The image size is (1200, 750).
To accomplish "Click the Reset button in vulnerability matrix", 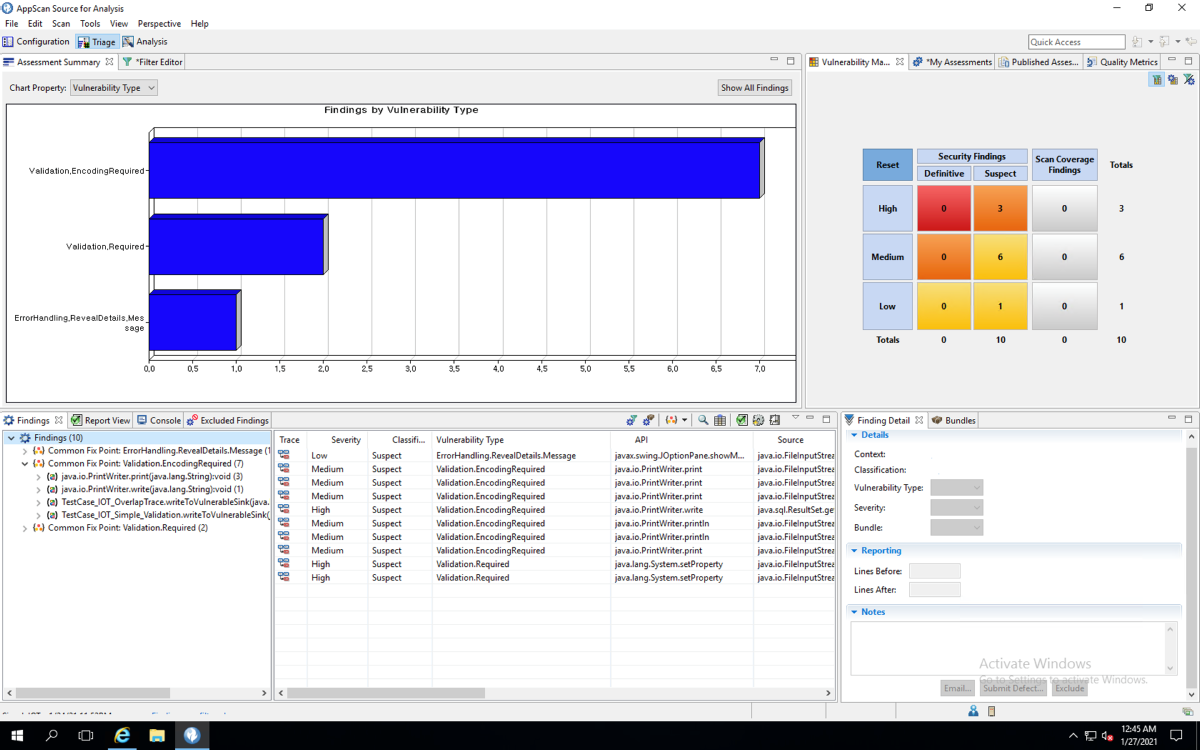I will click(x=887, y=165).
